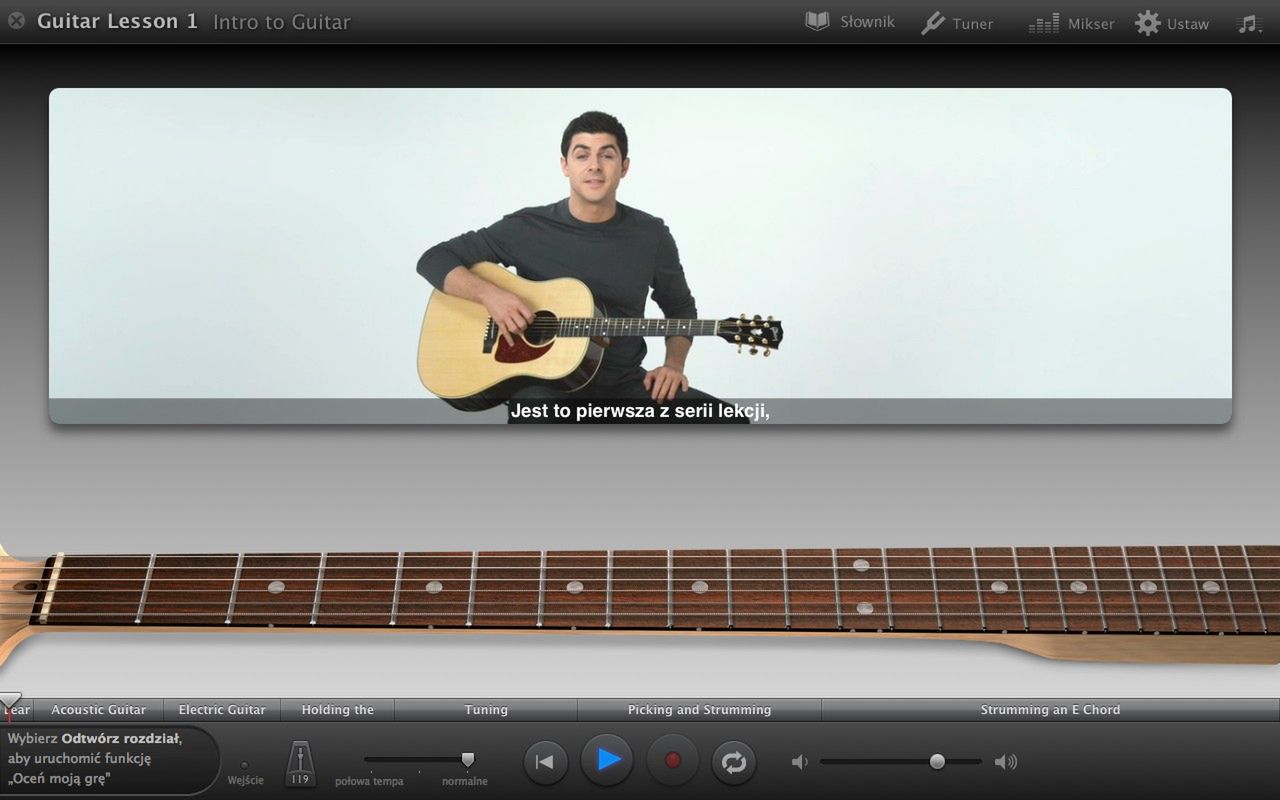Start playback with the blue Play button
1280x800 pixels.
pyautogui.click(x=607, y=760)
